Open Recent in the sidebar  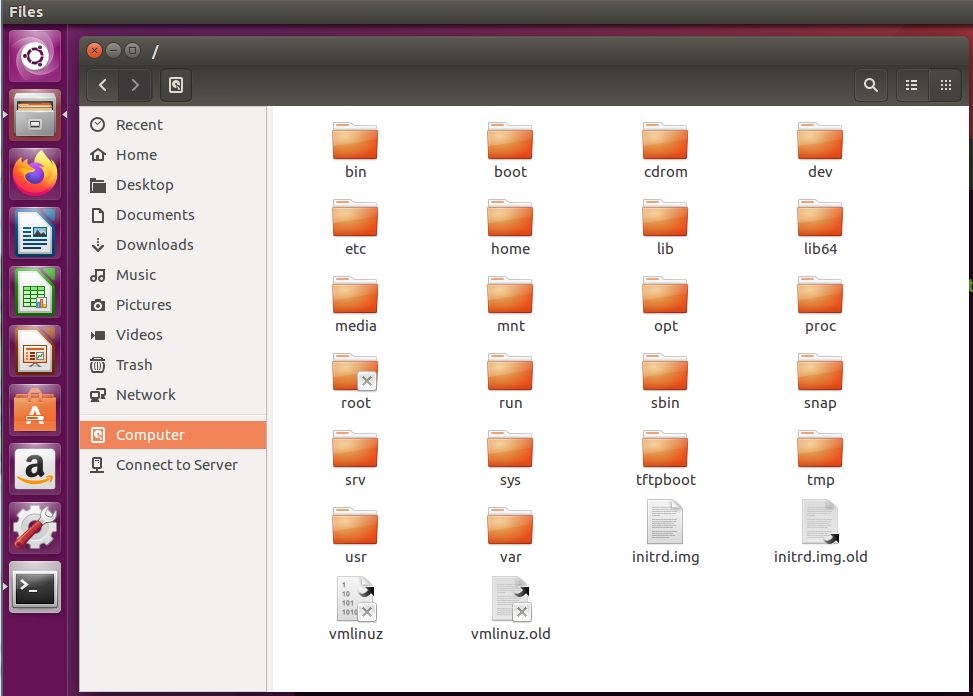173,125
